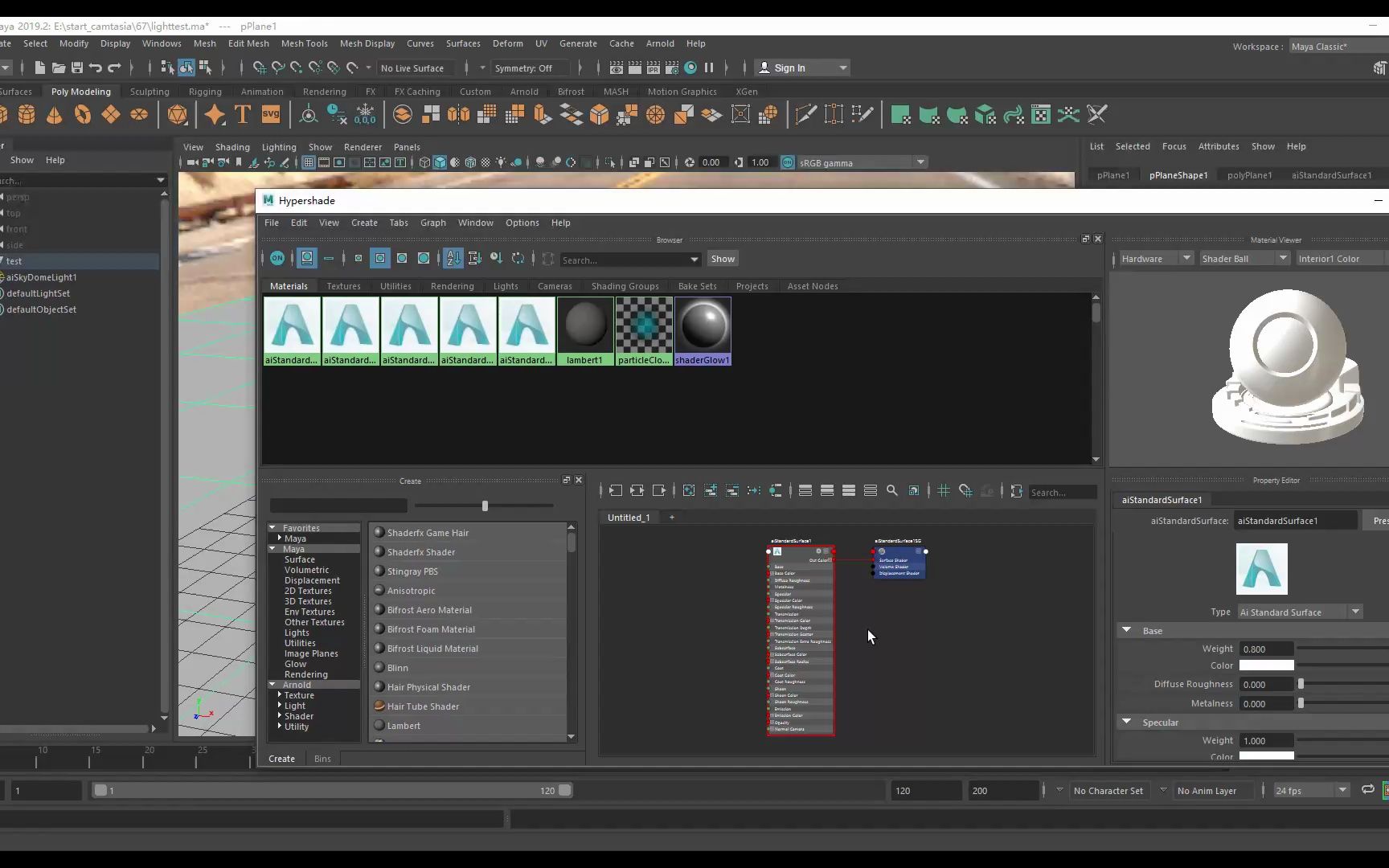Click the save scene icon
The width and height of the screenshot is (1389, 868).
tap(77, 68)
